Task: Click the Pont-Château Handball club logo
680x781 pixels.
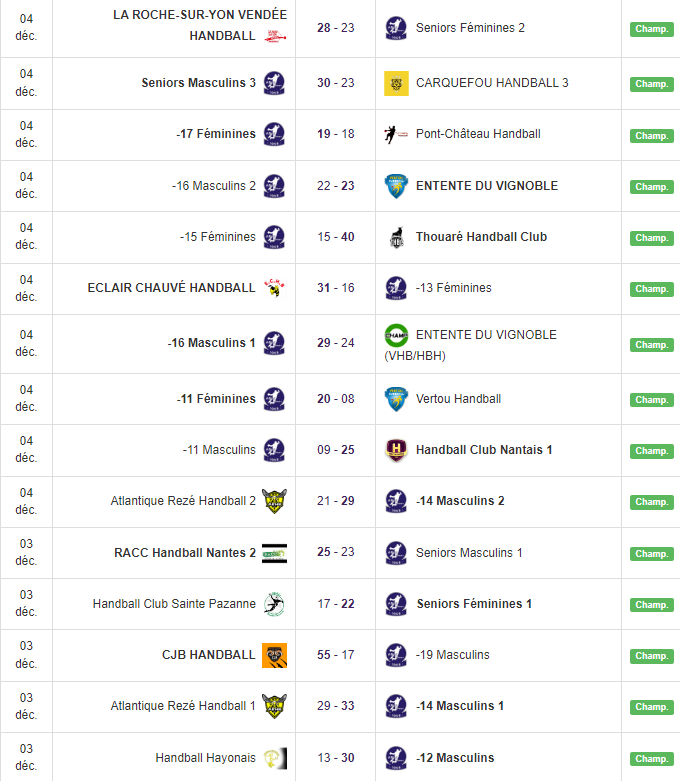Action: pos(396,134)
